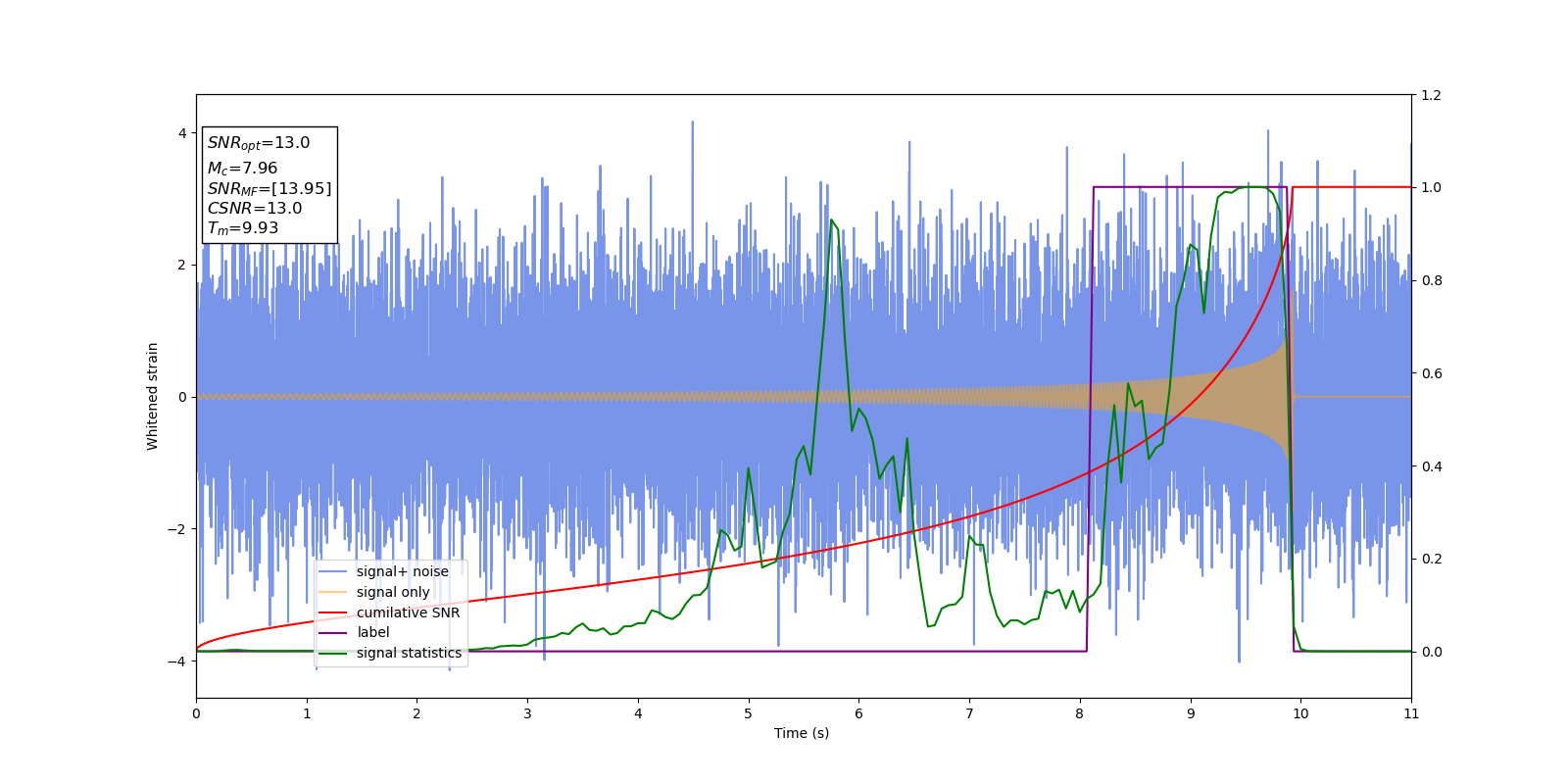The width and height of the screenshot is (1568, 784).
Task: Click the red cumilative SNR legend line
Action: tap(333, 612)
